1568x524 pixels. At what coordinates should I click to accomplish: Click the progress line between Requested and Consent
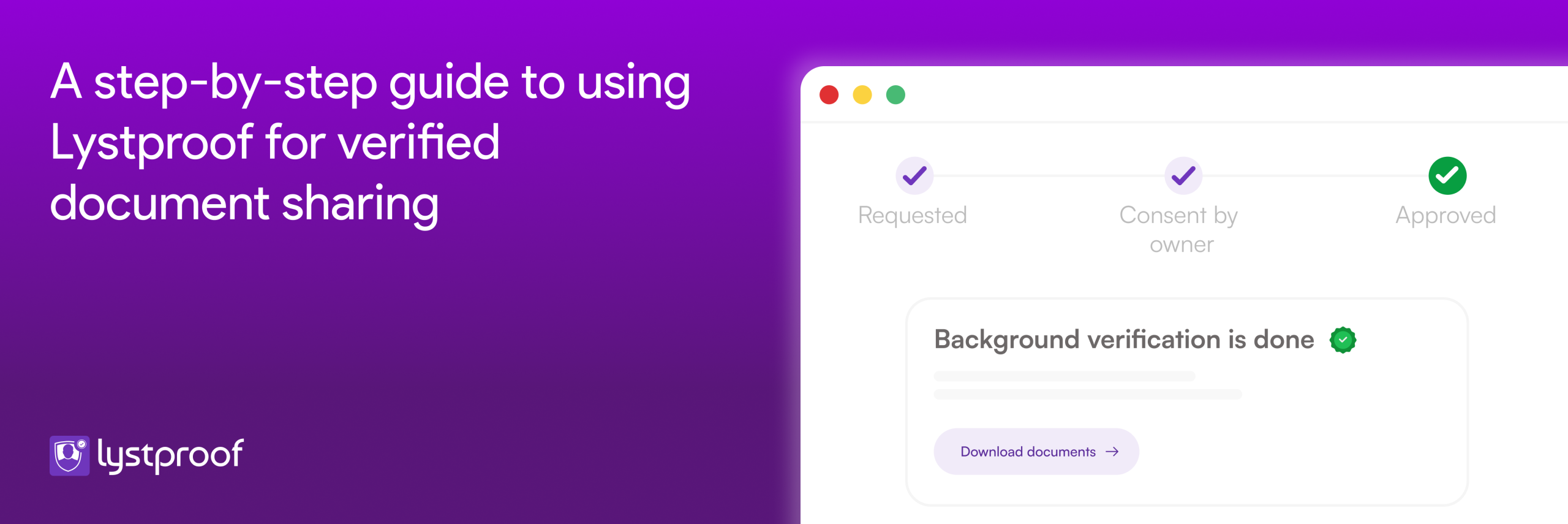1049,176
